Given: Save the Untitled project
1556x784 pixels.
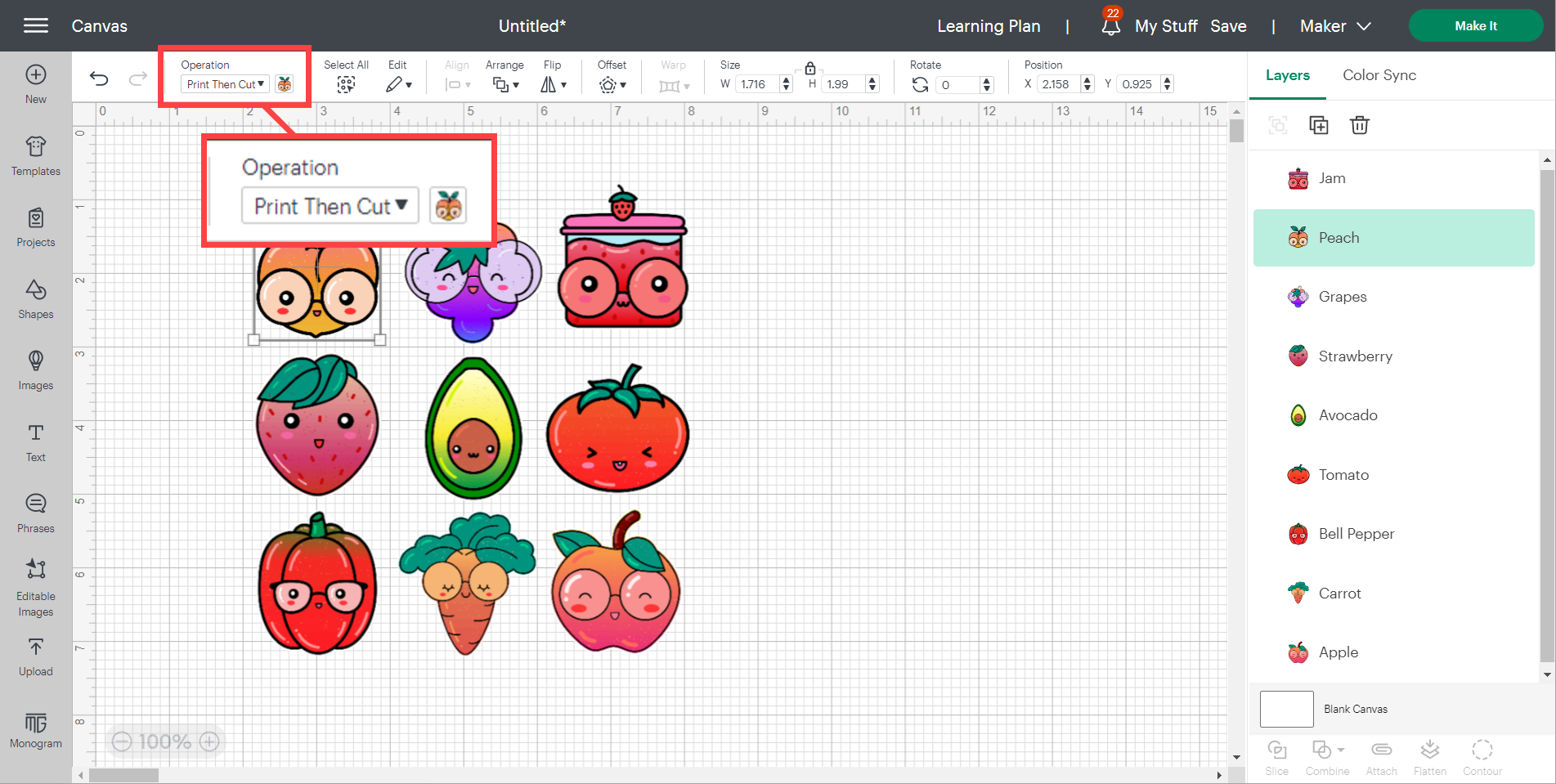Looking at the screenshot, I should tap(1228, 25).
